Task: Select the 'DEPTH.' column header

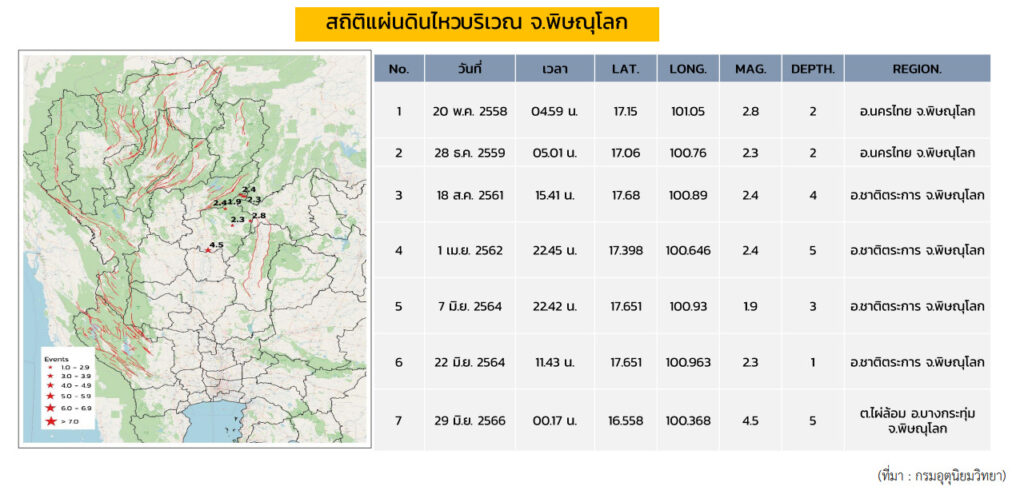Action: point(813,69)
